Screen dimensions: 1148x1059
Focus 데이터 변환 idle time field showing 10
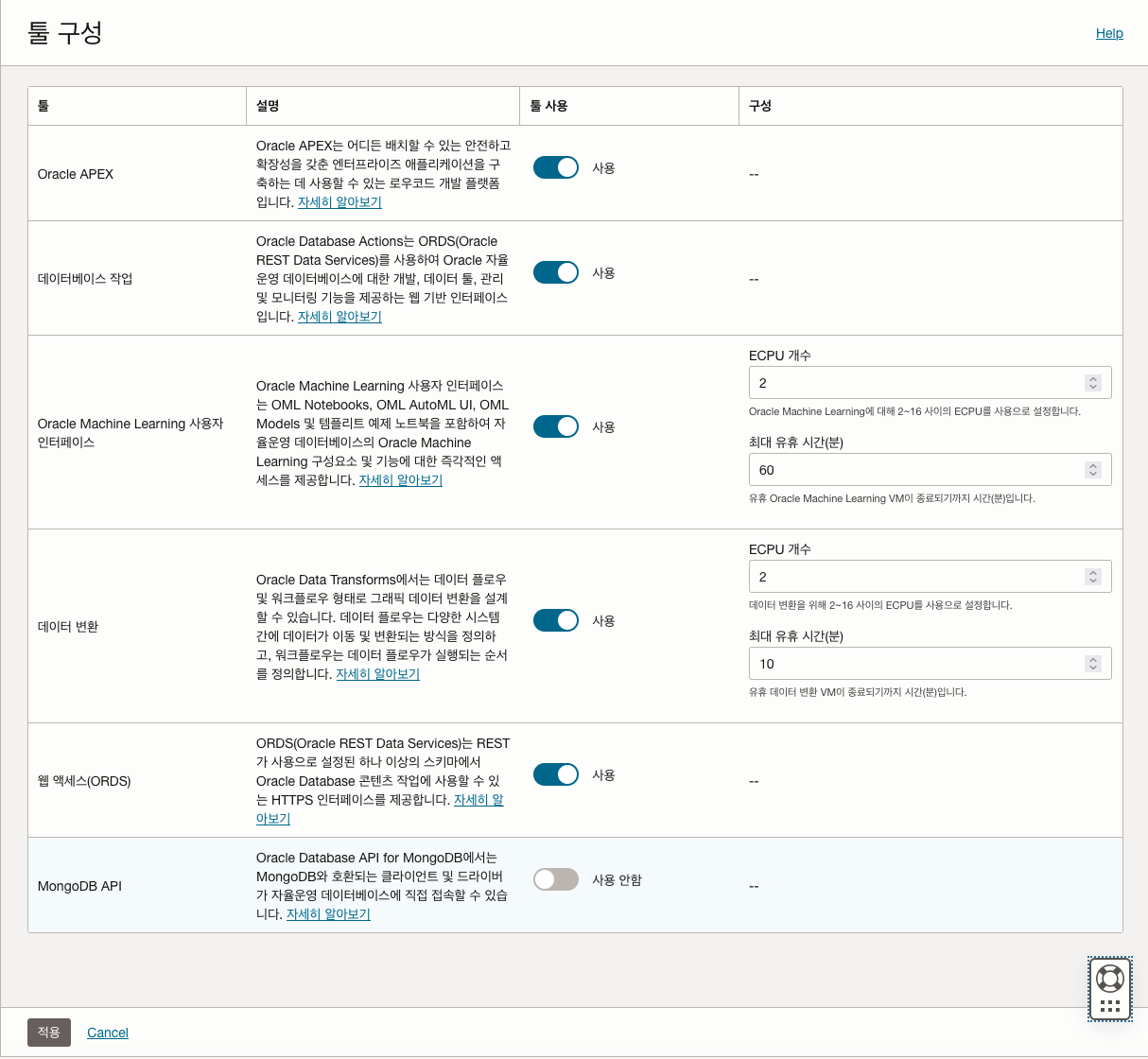click(930, 664)
